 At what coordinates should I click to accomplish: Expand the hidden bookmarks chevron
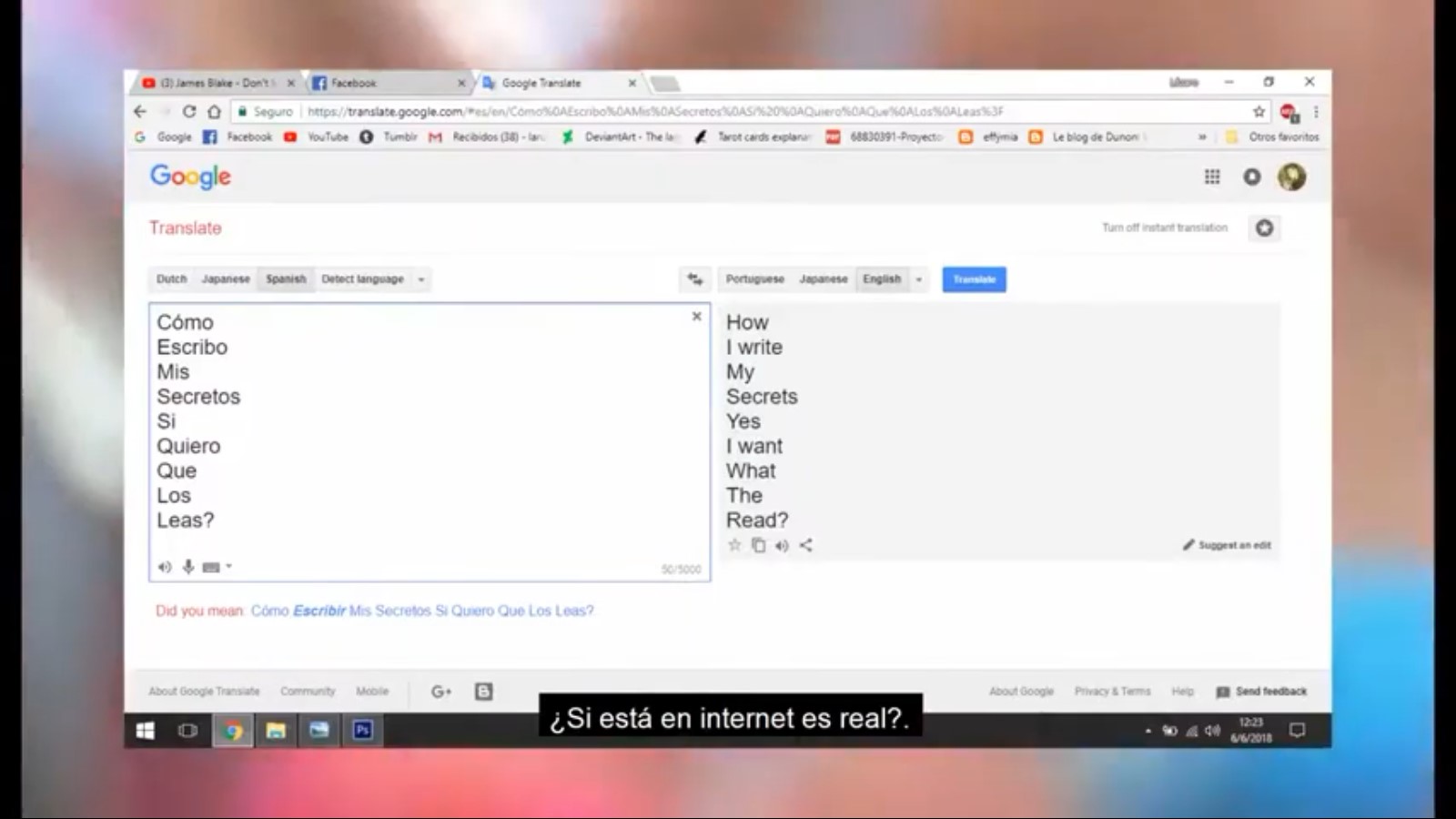click(x=1202, y=137)
